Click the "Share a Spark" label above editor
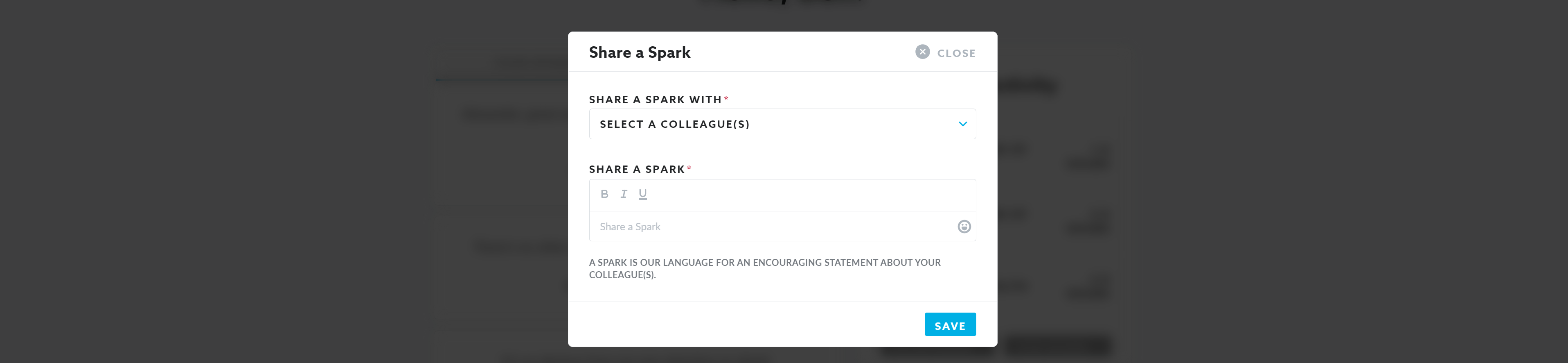This screenshot has width=1568, height=363. click(x=637, y=169)
